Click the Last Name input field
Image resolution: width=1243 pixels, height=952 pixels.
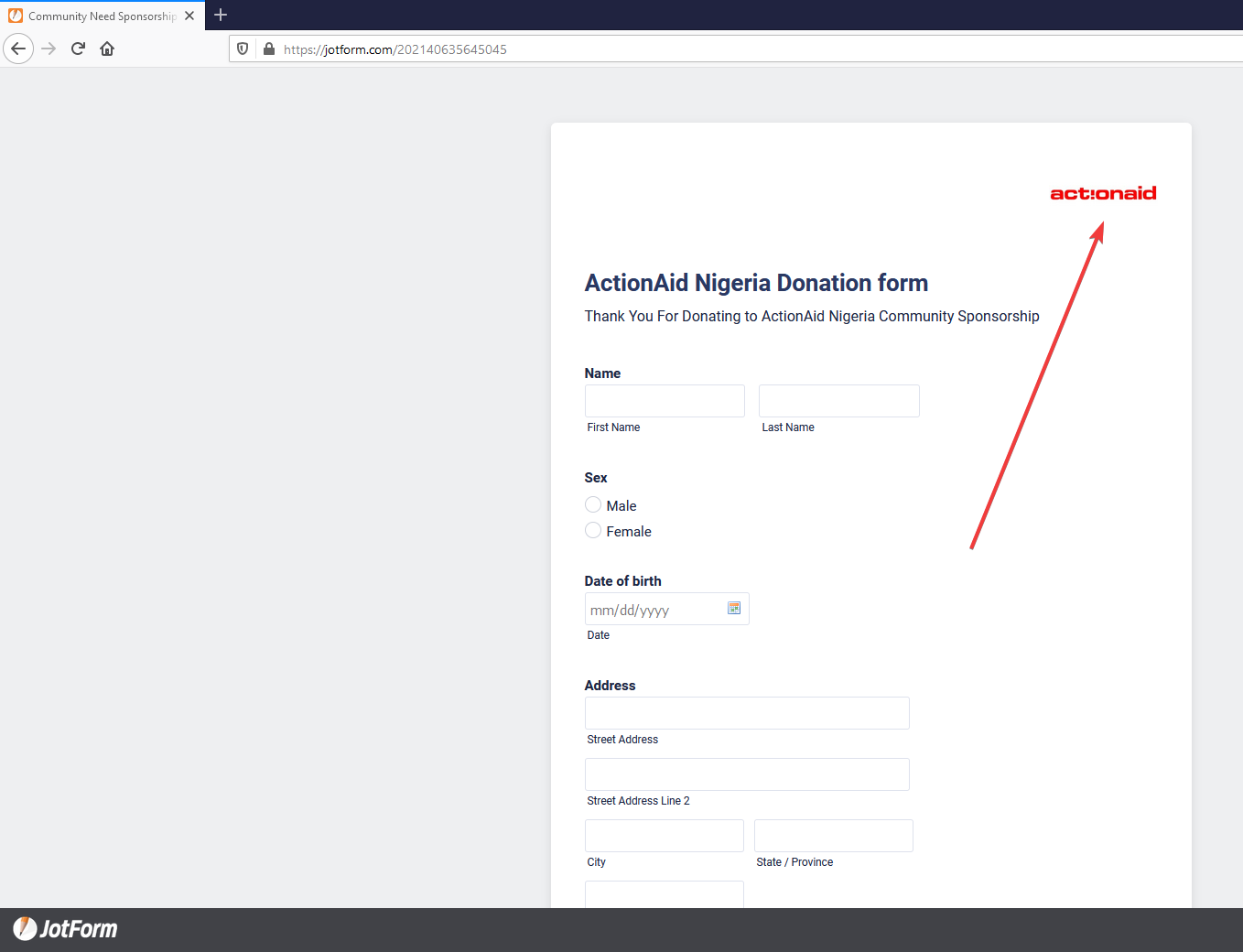coord(838,400)
